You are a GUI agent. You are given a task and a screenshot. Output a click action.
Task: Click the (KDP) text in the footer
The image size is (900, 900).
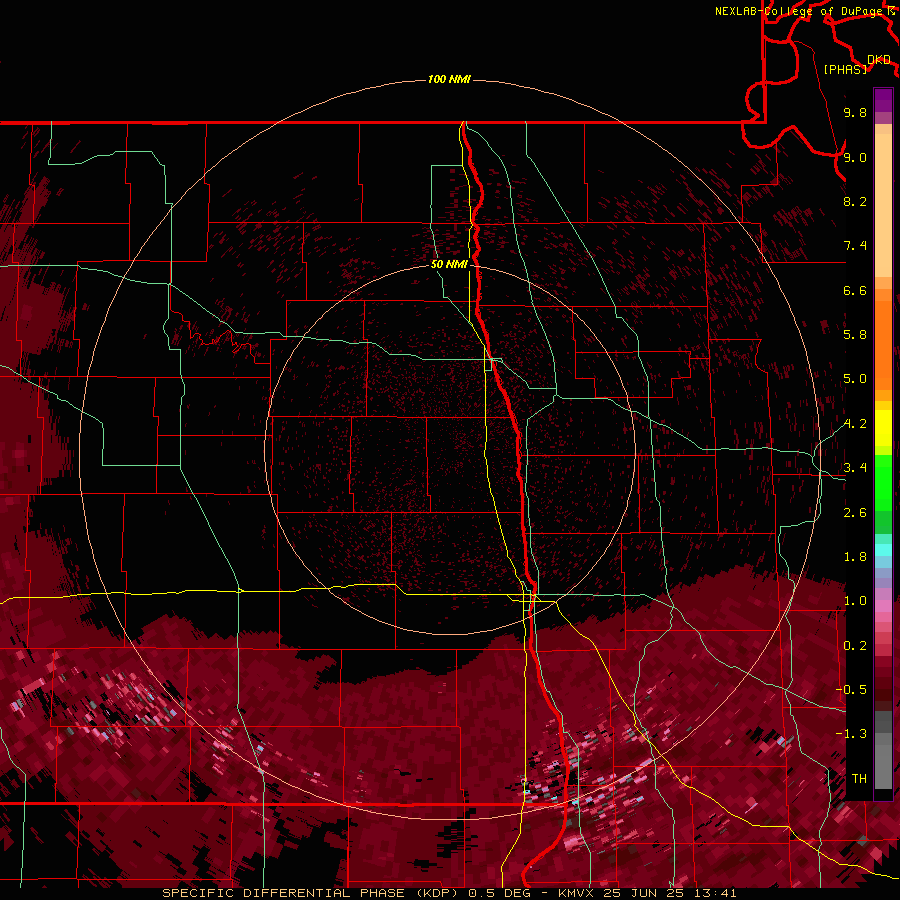click(x=438, y=893)
